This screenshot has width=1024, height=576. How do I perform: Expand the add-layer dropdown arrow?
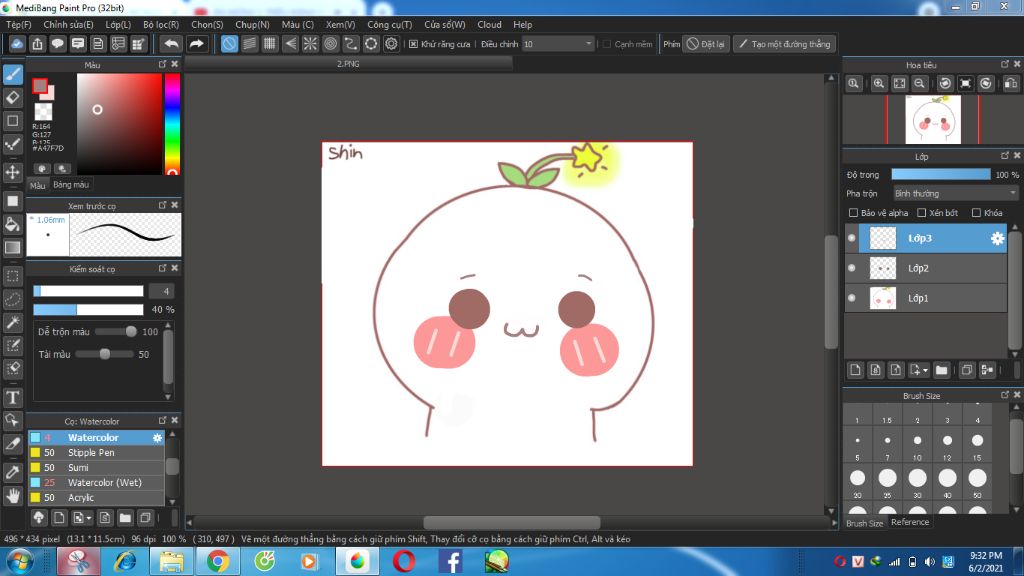(925, 371)
